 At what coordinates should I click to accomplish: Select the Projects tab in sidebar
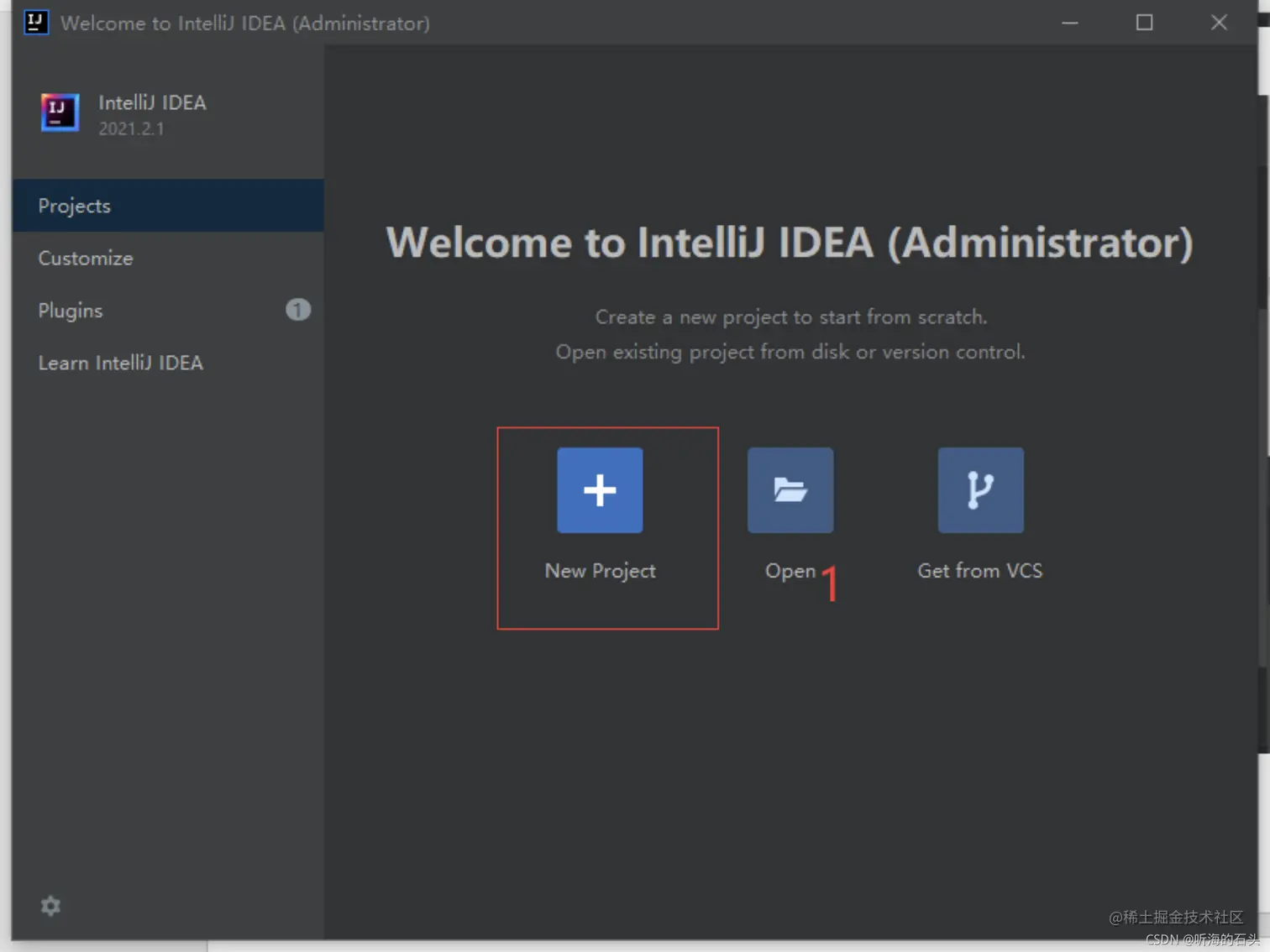168,206
